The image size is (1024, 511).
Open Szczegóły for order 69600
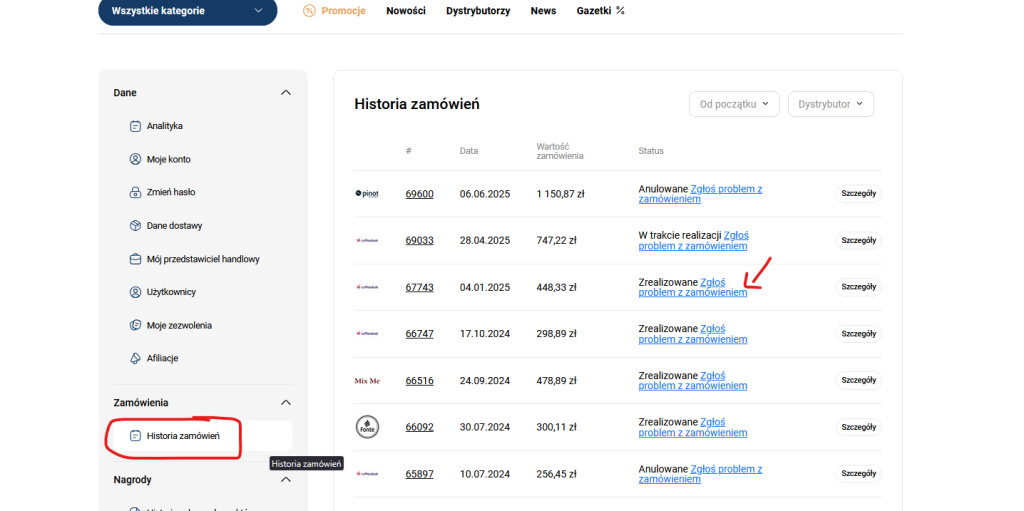coord(858,194)
